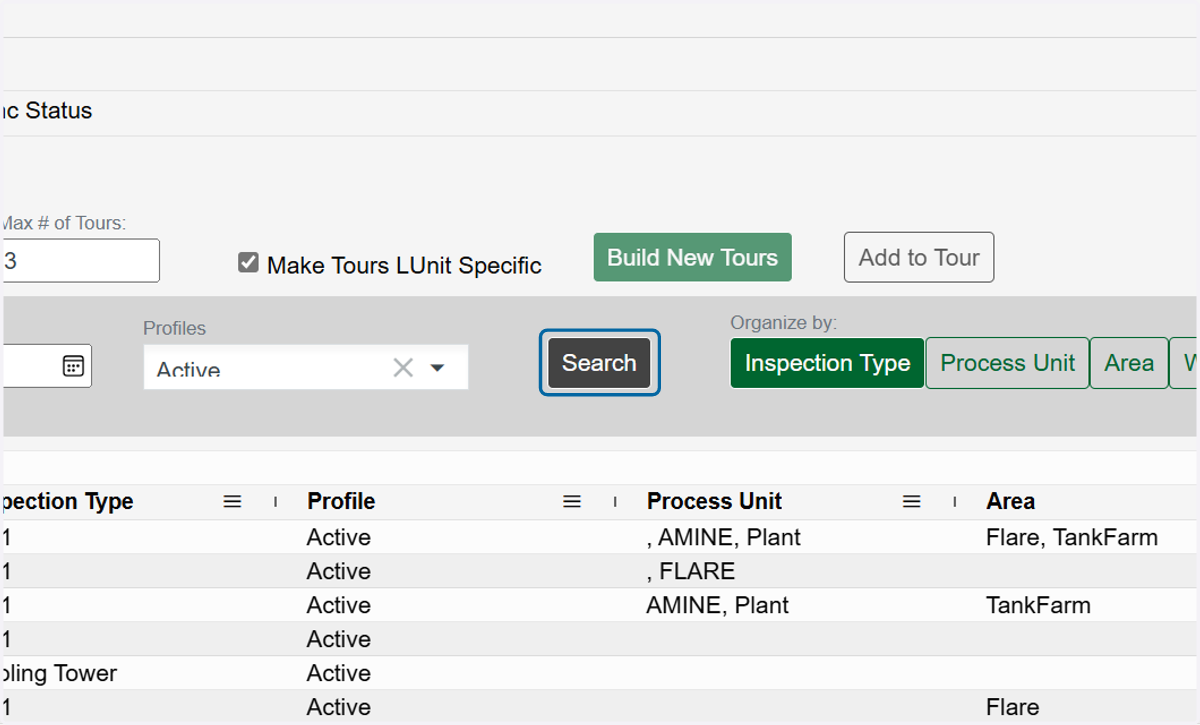Select the cell "Flare, TankFarm"

click(x=1072, y=537)
